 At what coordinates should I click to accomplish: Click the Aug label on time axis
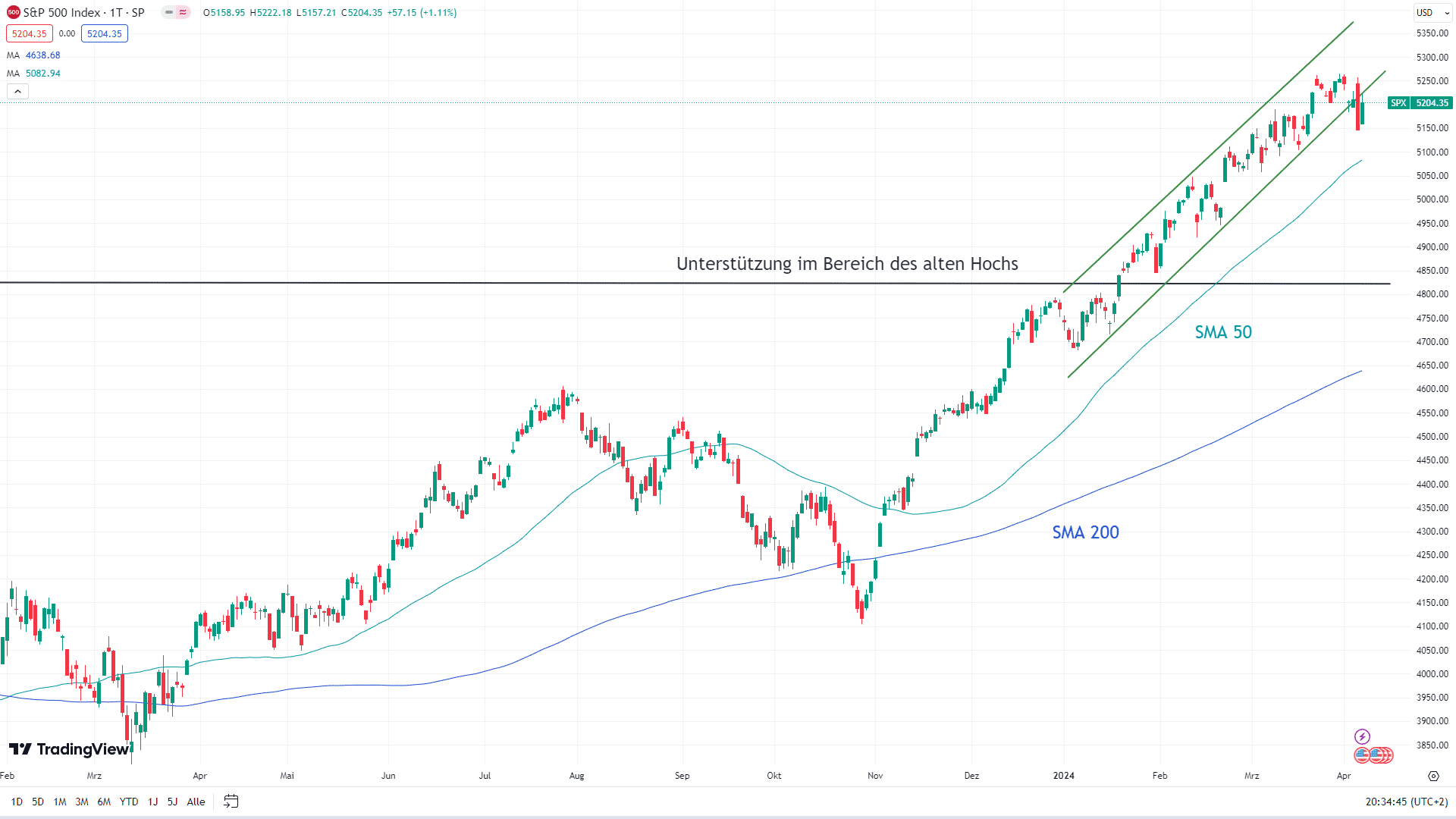click(577, 776)
